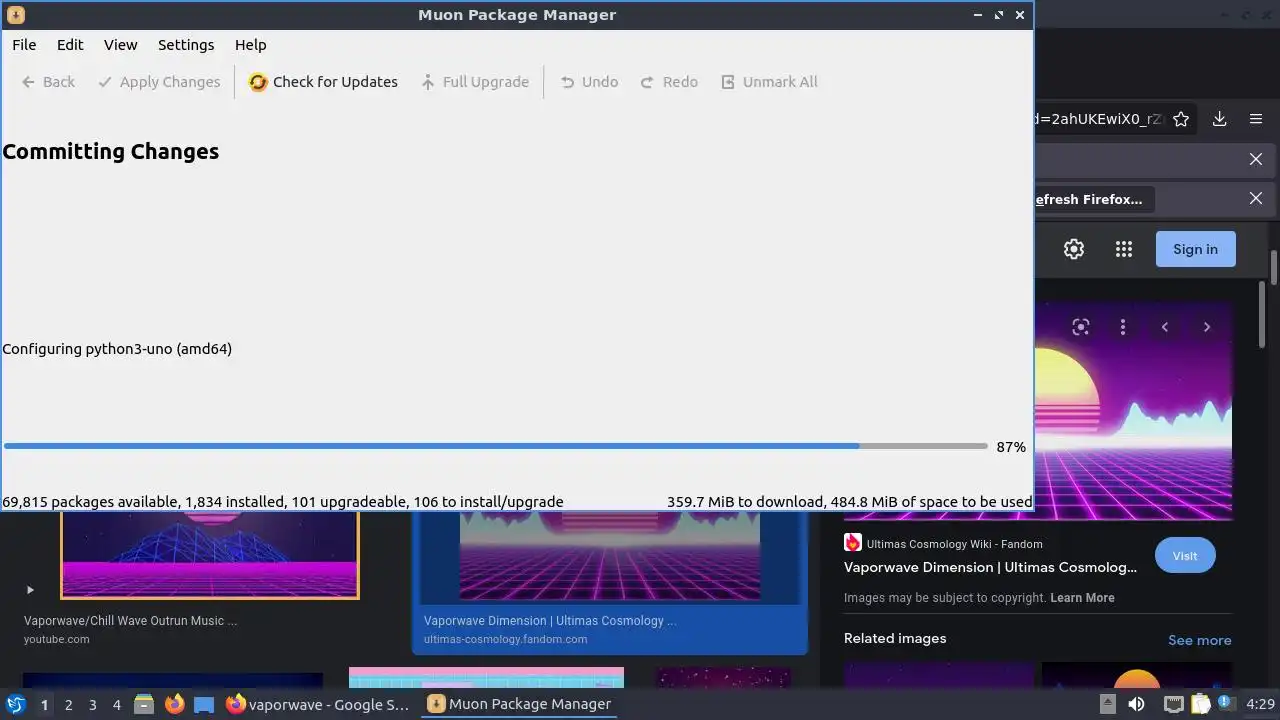
Task: Bookmark the page with Firefox star icon
Action: point(1181,119)
